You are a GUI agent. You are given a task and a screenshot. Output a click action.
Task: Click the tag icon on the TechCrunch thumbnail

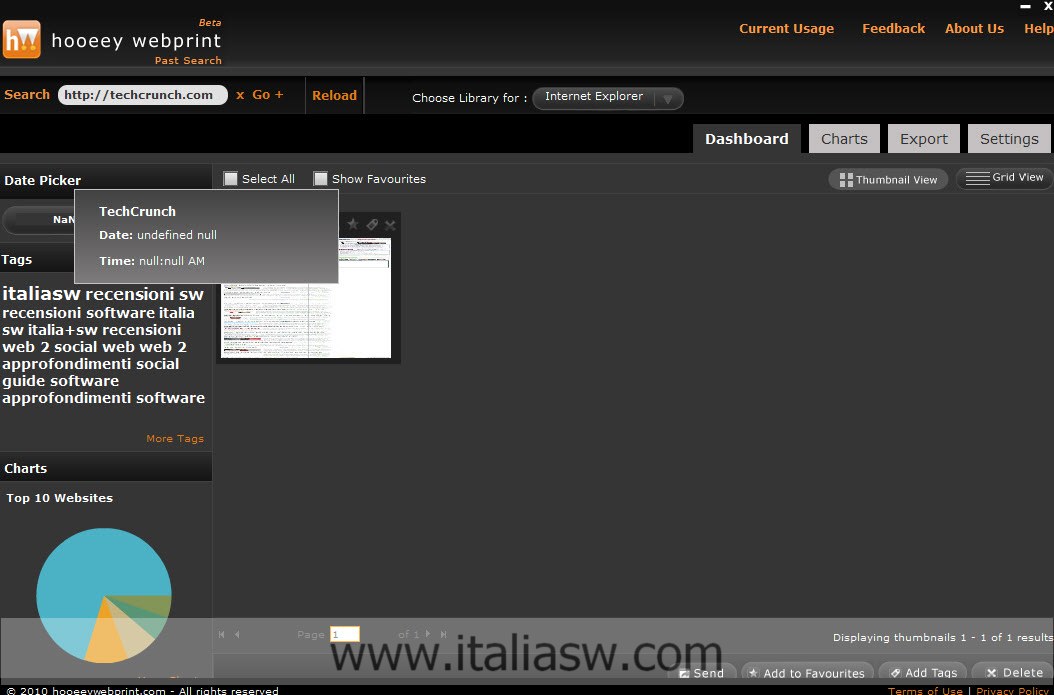(372, 224)
